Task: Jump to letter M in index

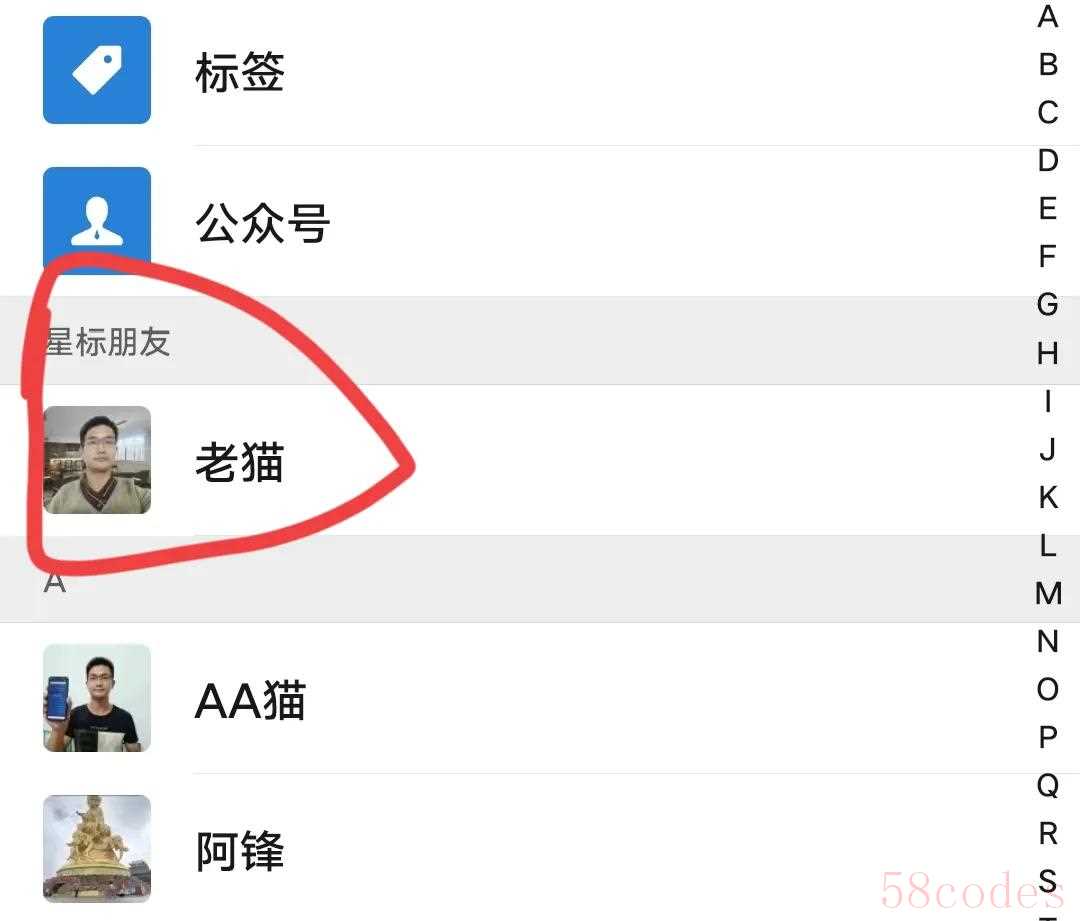Action: coord(1048,593)
